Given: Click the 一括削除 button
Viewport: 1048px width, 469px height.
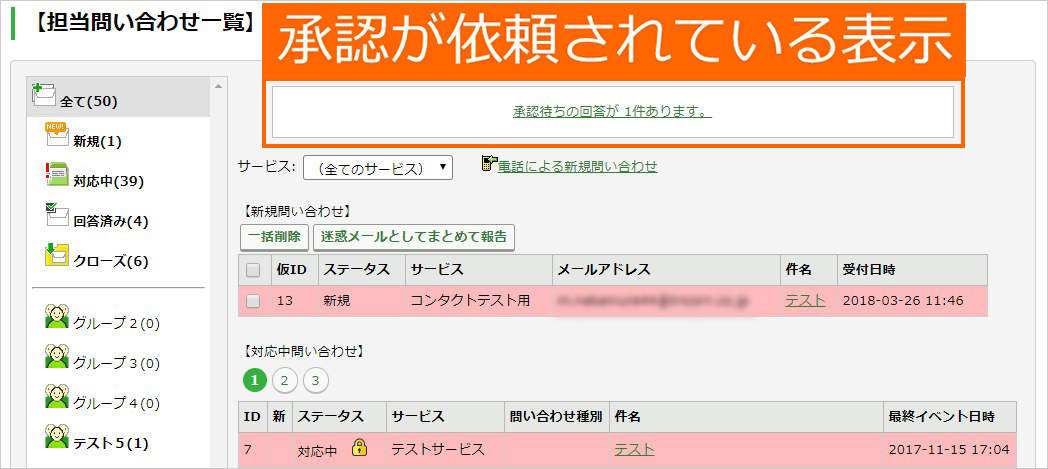Looking at the screenshot, I should coord(275,236).
